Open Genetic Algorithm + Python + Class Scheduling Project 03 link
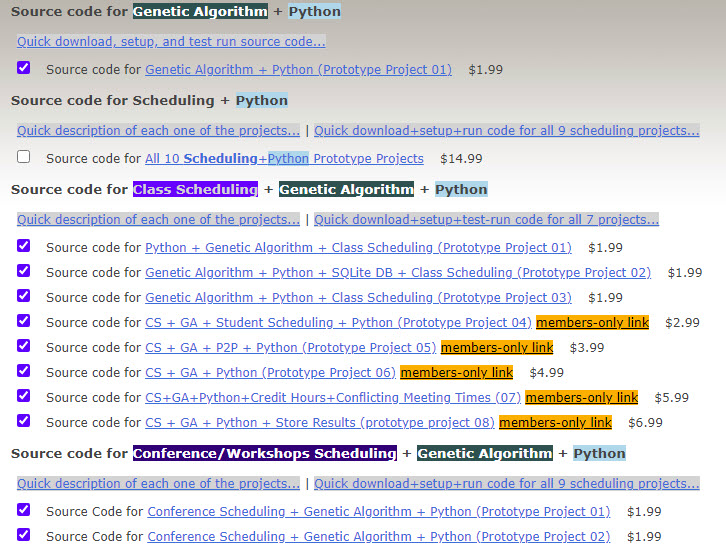 coord(358,298)
